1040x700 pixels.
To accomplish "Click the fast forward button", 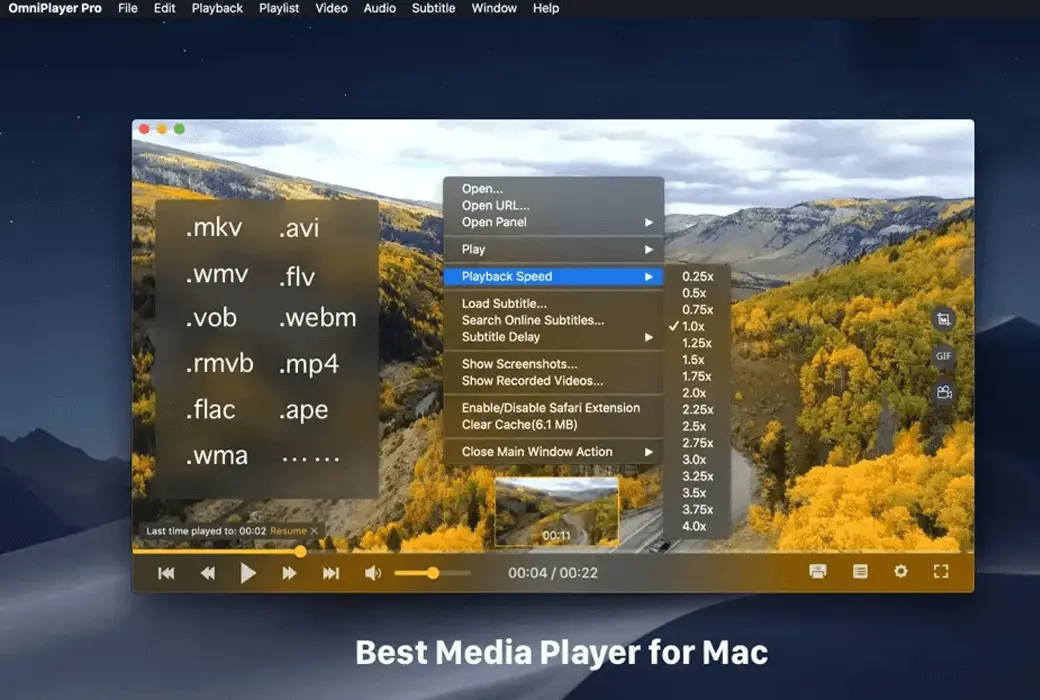I will (289, 573).
